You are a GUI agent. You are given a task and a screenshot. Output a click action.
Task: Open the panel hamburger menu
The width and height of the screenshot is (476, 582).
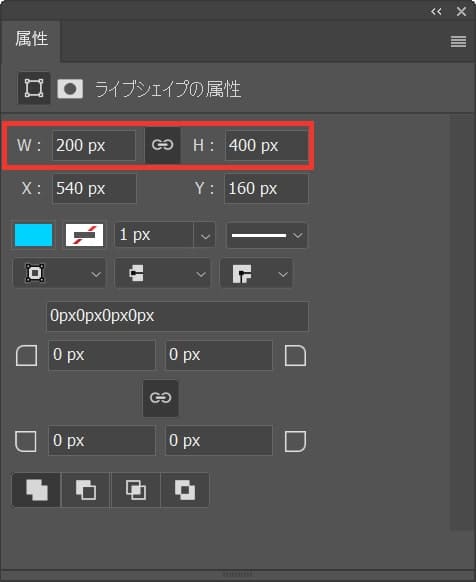pyautogui.click(x=458, y=41)
